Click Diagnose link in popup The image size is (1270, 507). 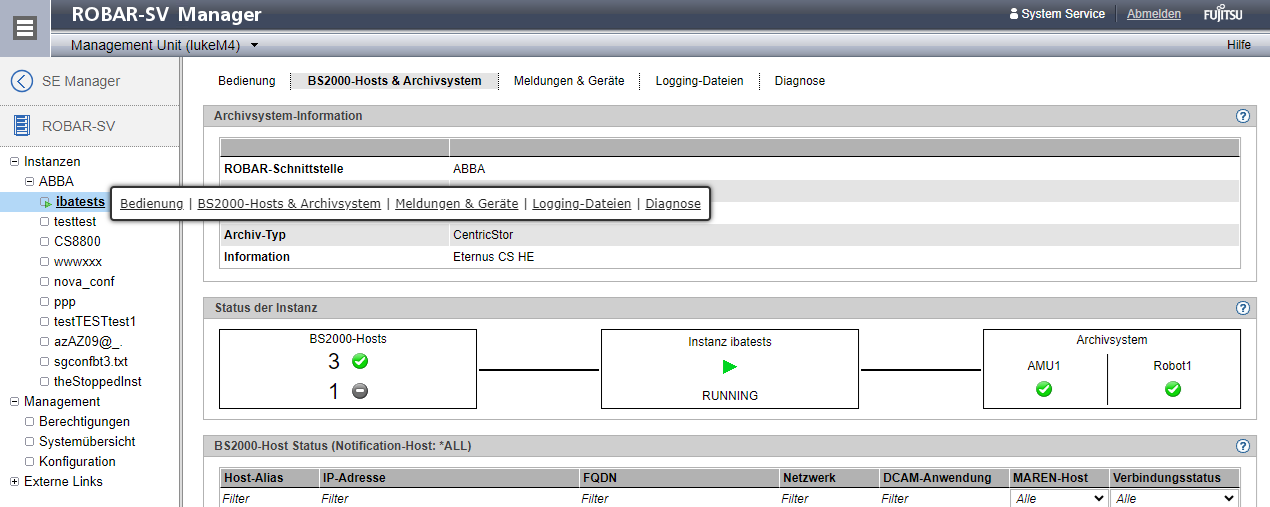[x=673, y=203]
